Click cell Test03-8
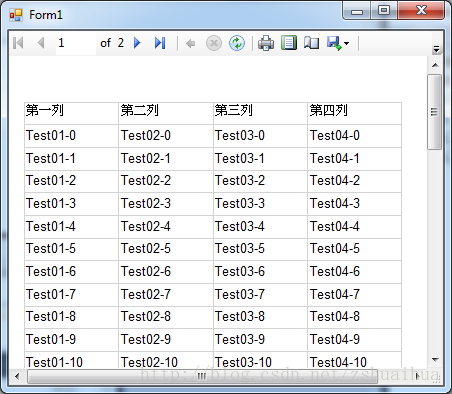This screenshot has width=452, height=394. click(260, 317)
